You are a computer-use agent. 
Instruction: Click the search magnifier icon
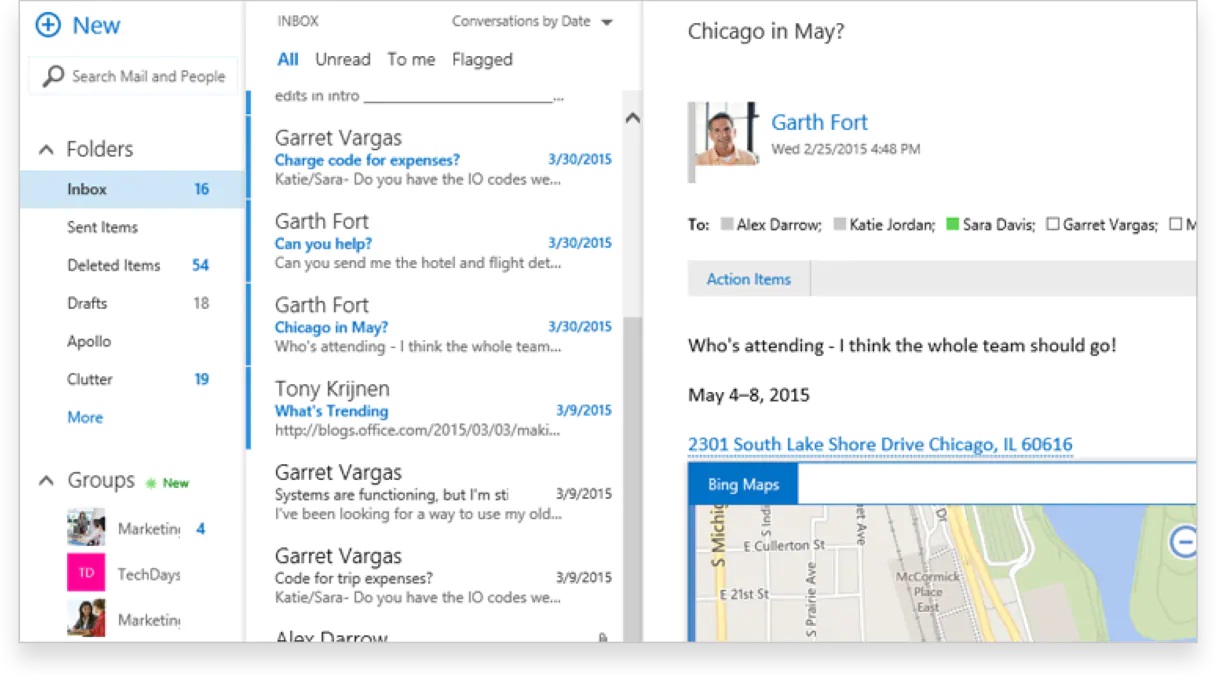[56, 75]
